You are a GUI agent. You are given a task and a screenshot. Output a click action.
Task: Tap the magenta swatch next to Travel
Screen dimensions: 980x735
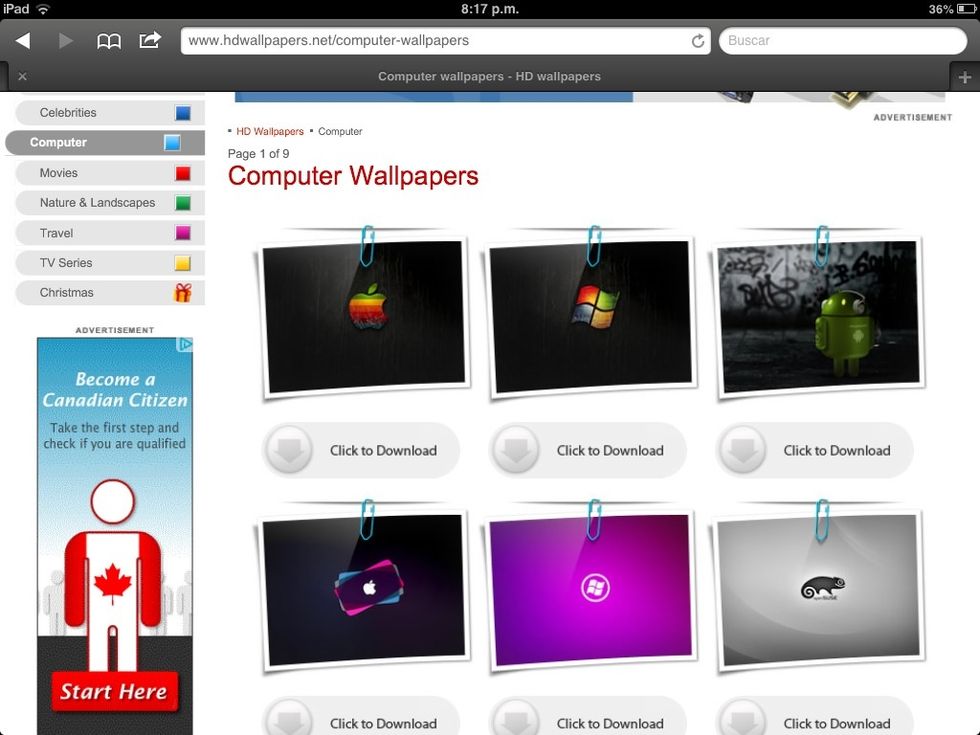coord(183,232)
